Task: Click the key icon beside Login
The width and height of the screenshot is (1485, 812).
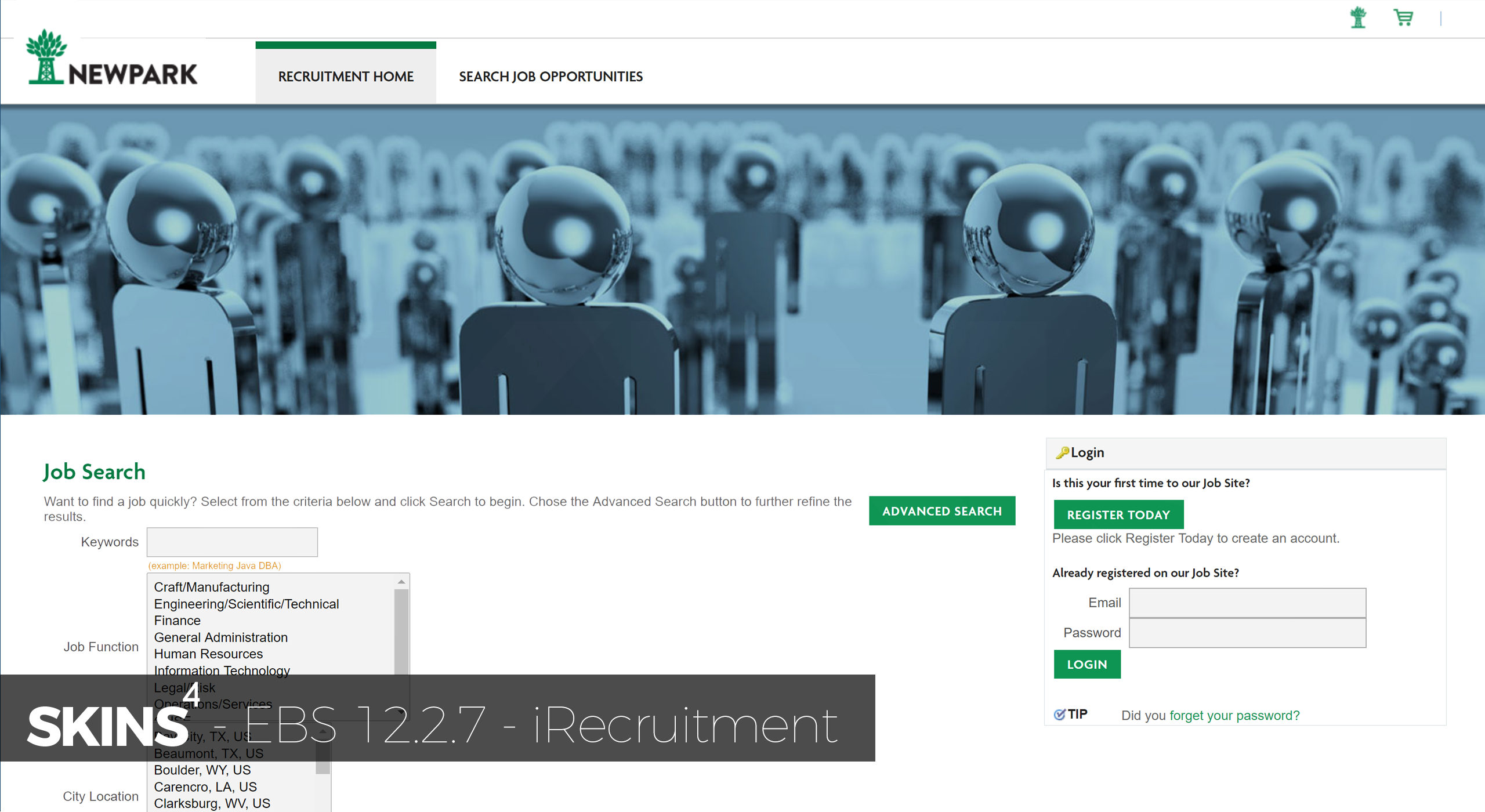Action: tap(1062, 452)
